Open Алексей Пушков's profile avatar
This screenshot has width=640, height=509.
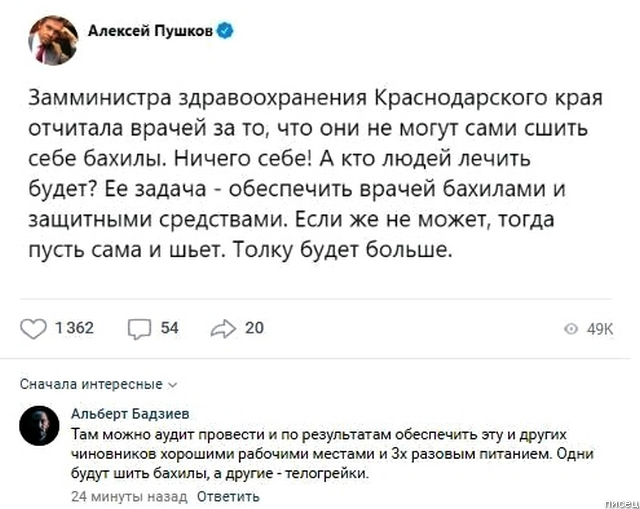(54, 40)
